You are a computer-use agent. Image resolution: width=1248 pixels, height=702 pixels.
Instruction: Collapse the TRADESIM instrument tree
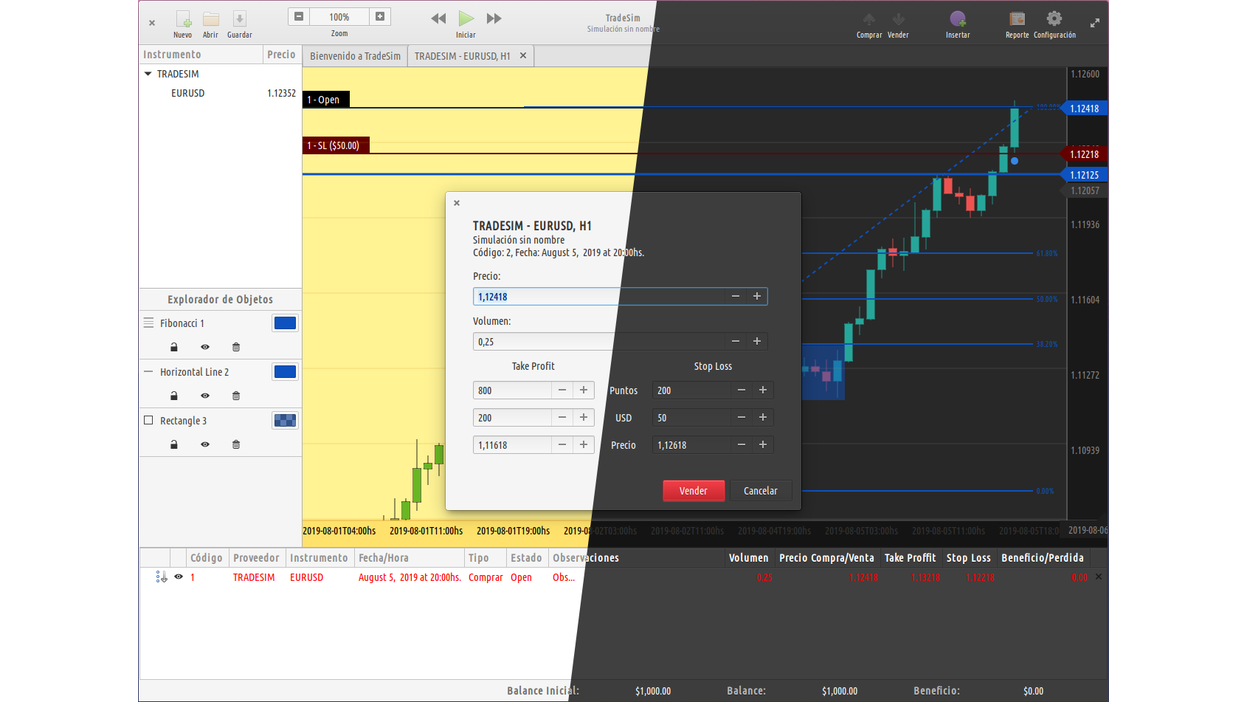[148, 74]
